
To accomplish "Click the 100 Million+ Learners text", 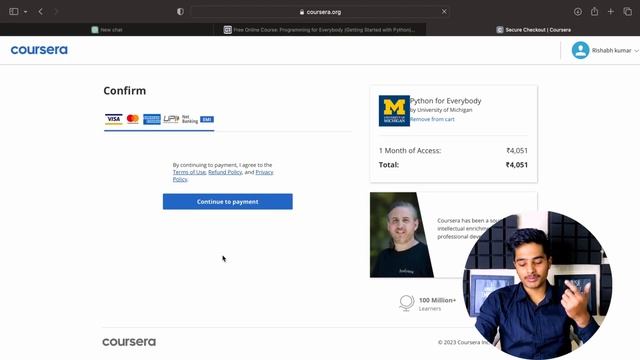I will [437, 304].
